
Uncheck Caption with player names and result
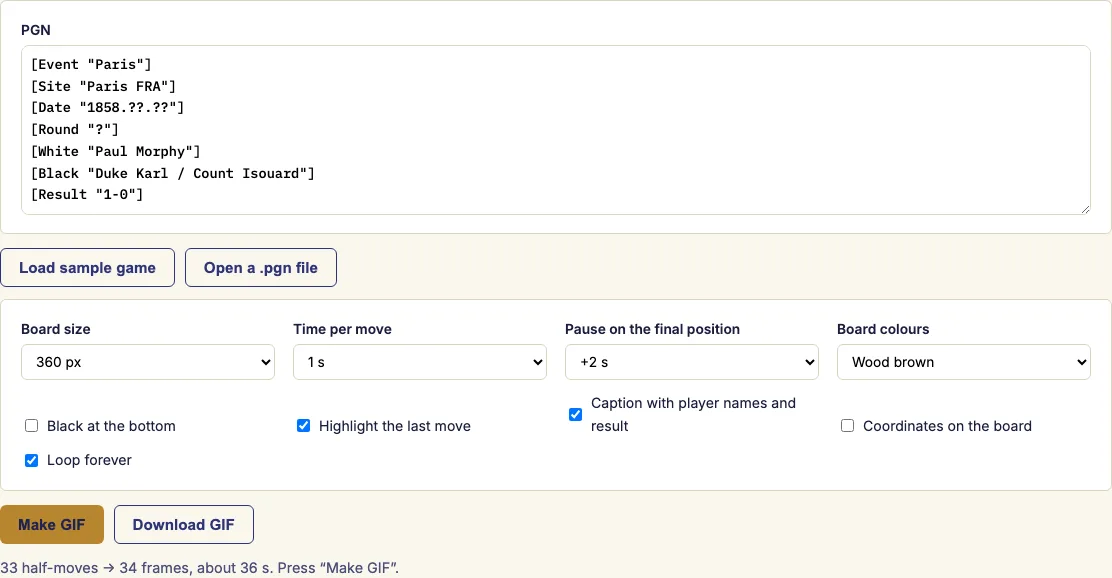[x=575, y=414]
